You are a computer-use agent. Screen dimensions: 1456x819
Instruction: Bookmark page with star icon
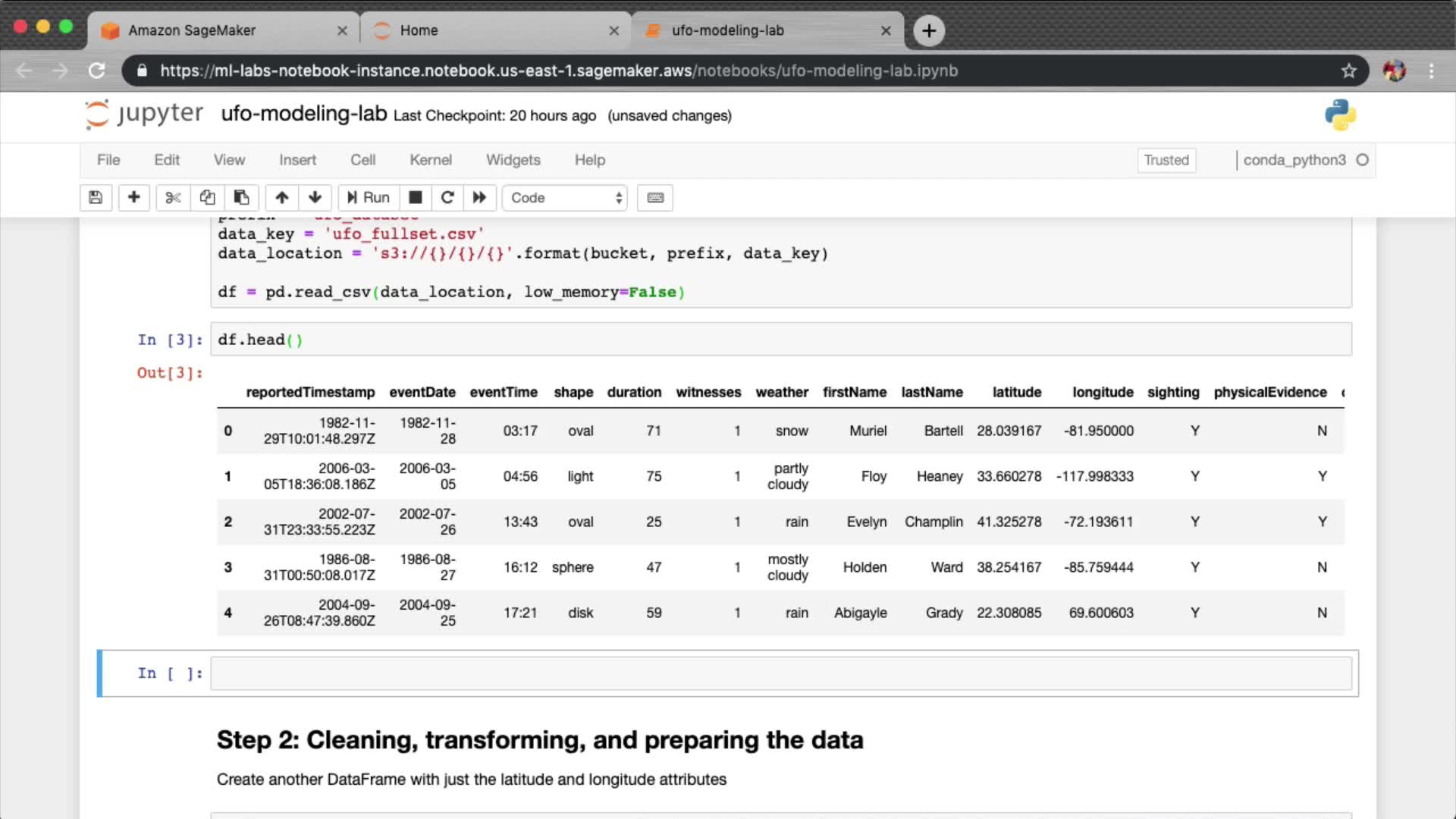(1348, 71)
